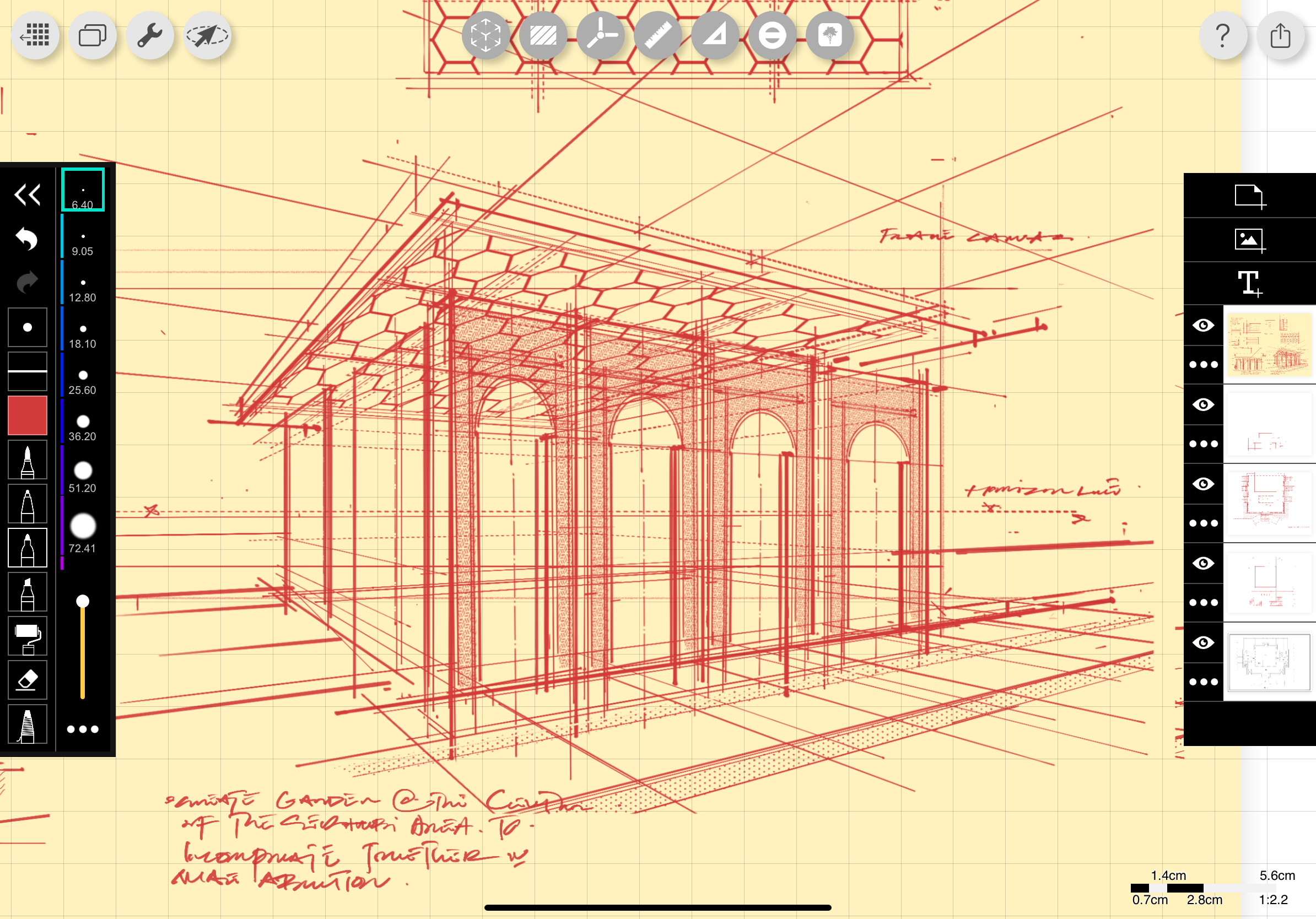Image resolution: width=1316 pixels, height=919 pixels.
Task: Open the wrench settings menu
Action: pos(150,35)
